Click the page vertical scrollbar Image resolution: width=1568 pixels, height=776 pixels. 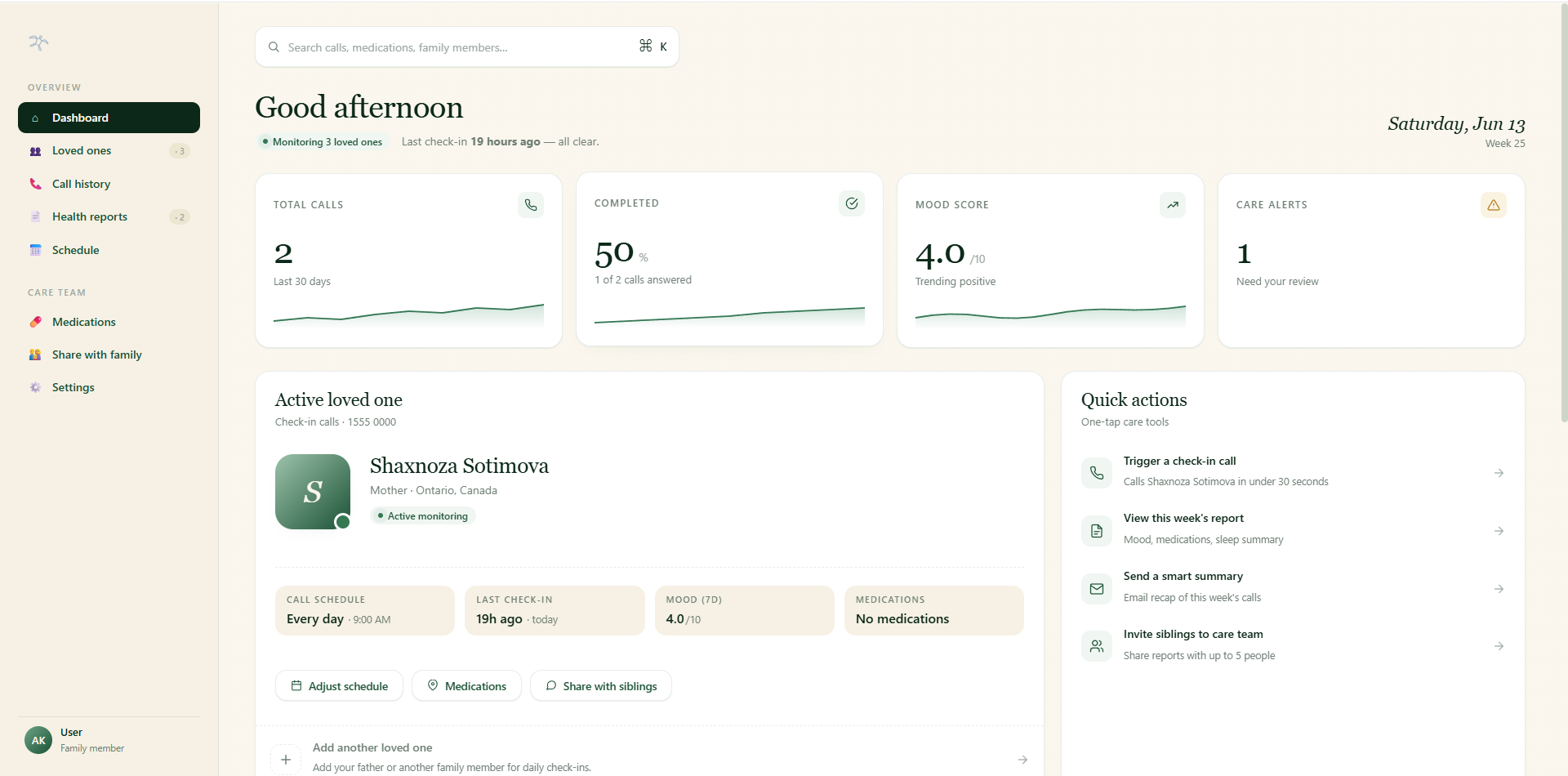coord(1563,212)
